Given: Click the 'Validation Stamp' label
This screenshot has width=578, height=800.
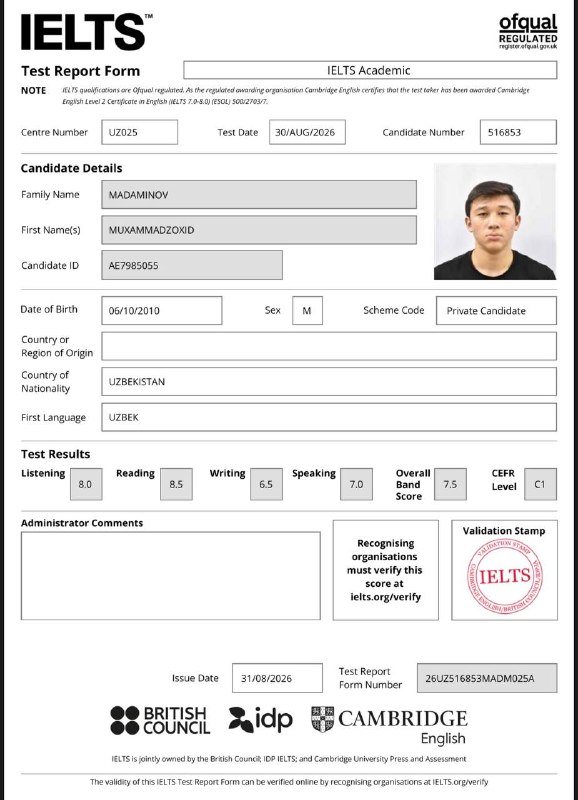Looking at the screenshot, I should pos(504,531).
